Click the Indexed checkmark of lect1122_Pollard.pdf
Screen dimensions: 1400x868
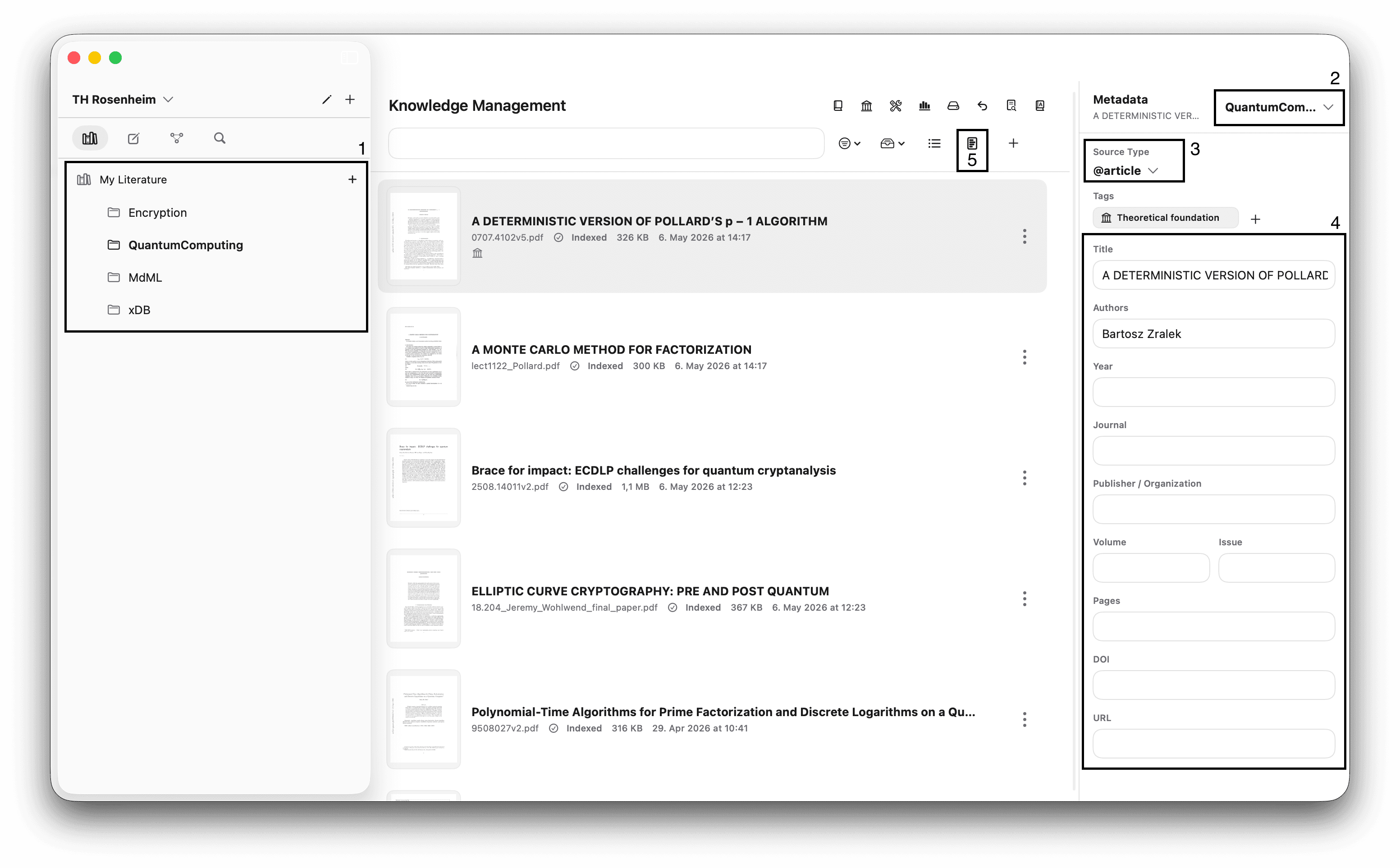click(x=574, y=366)
